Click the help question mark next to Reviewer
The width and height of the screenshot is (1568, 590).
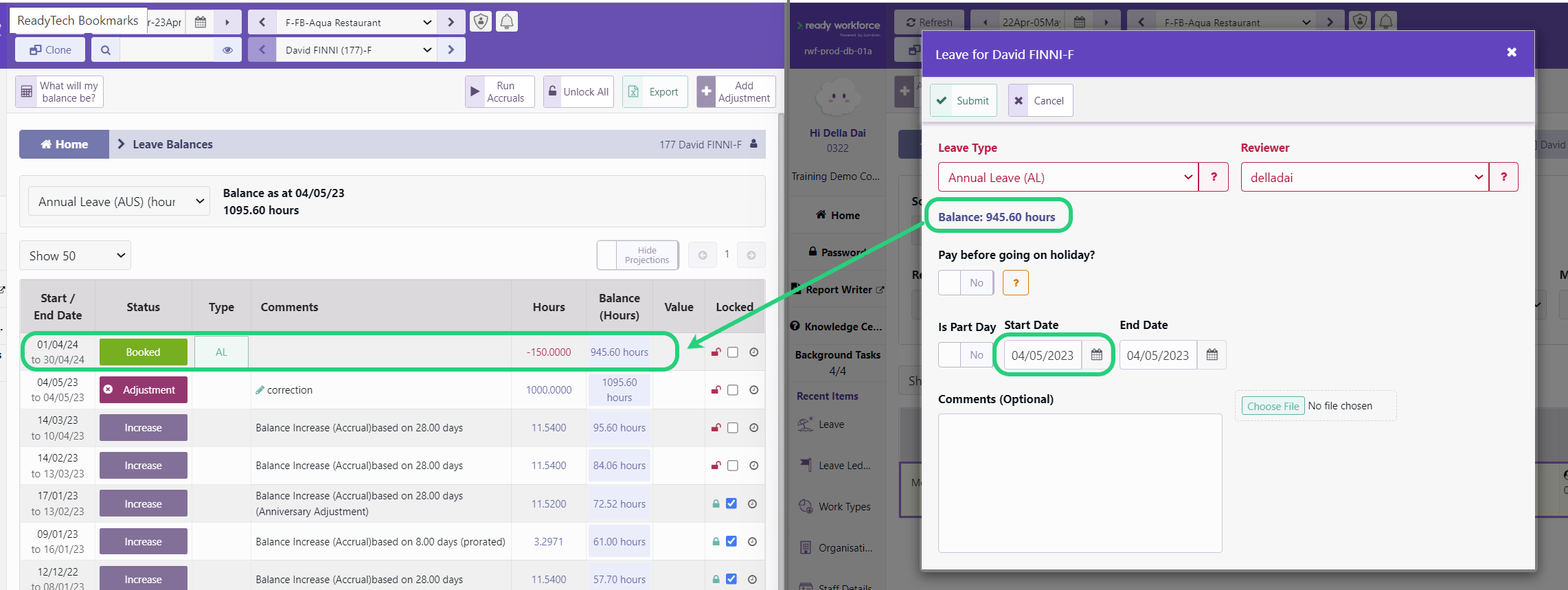[x=1503, y=177]
